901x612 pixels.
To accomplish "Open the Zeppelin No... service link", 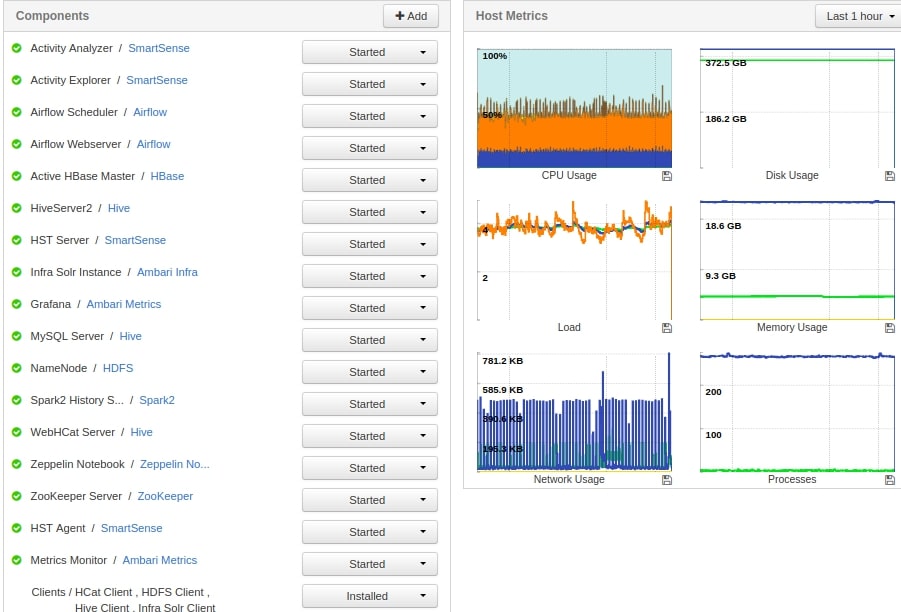I will coord(175,464).
